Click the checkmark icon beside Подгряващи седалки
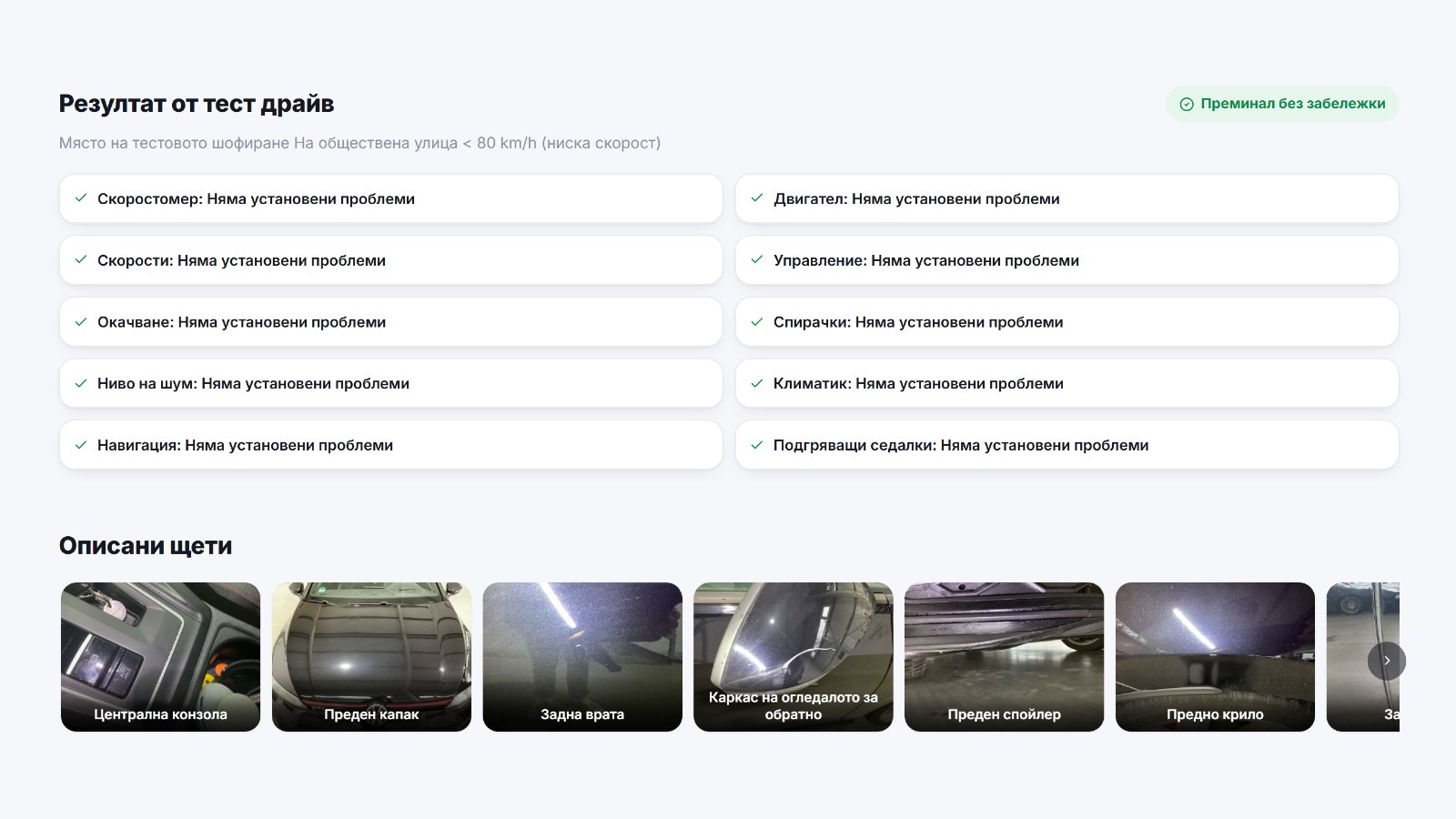 [757, 445]
